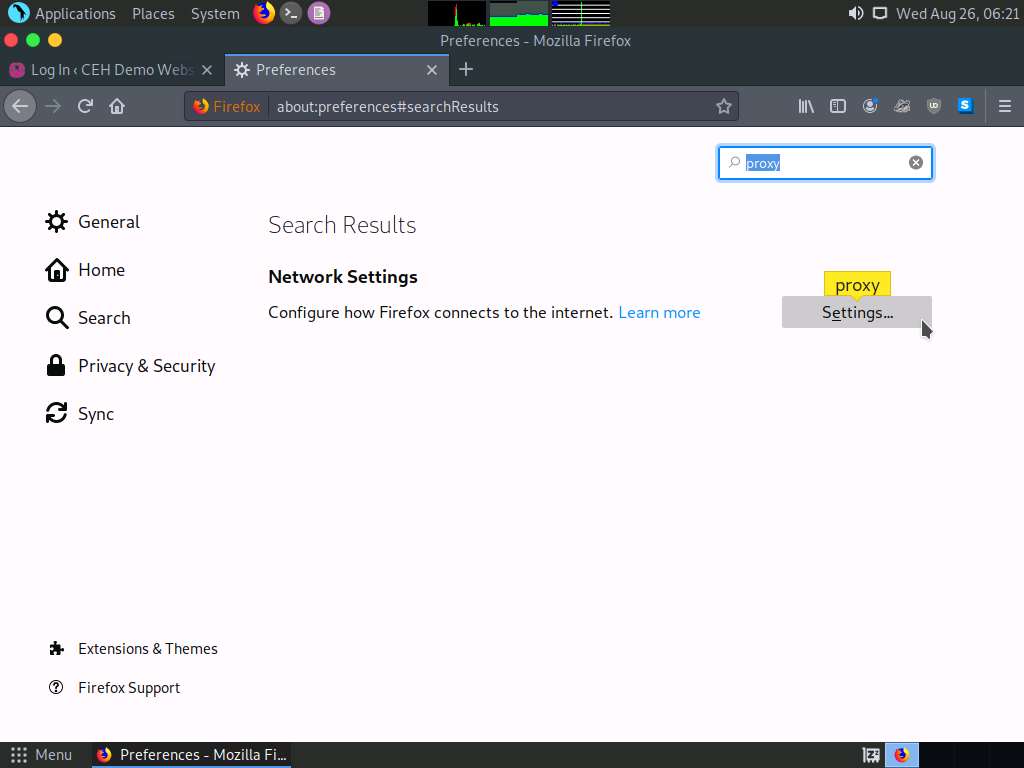
Task: Click the uBlock Origin shield icon
Action: [x=934, y=106]
